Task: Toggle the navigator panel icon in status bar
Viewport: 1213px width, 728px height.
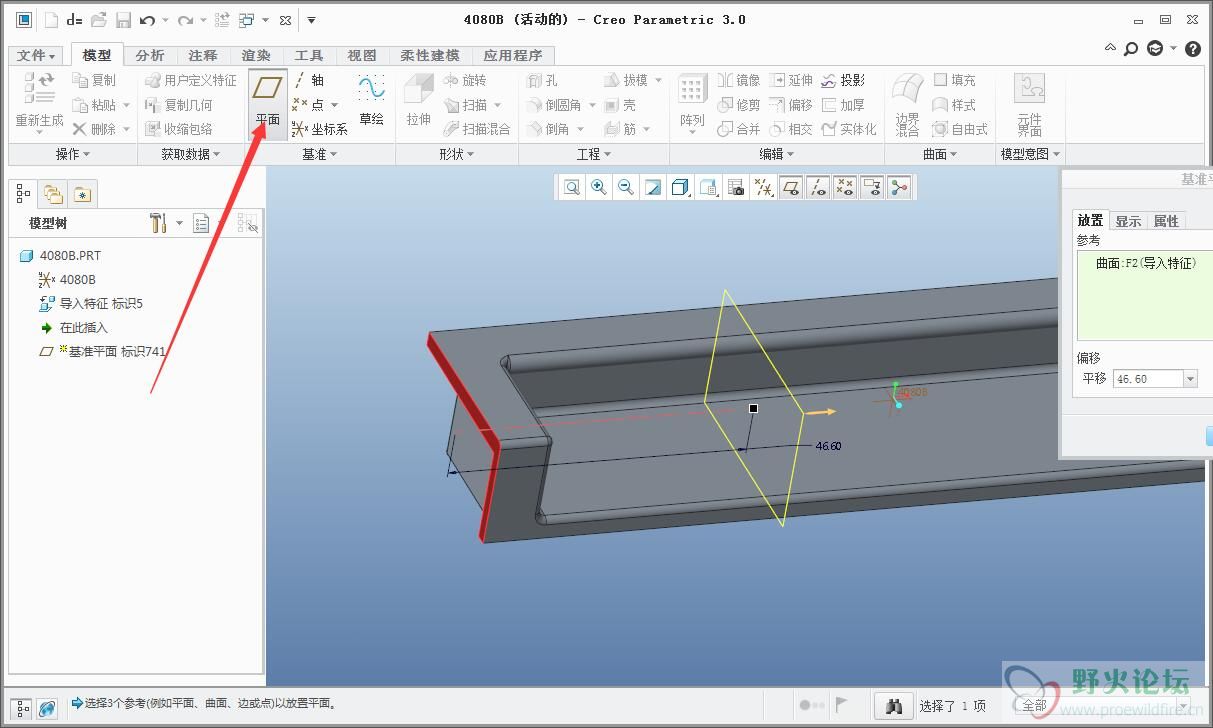Action: (22, 708)
